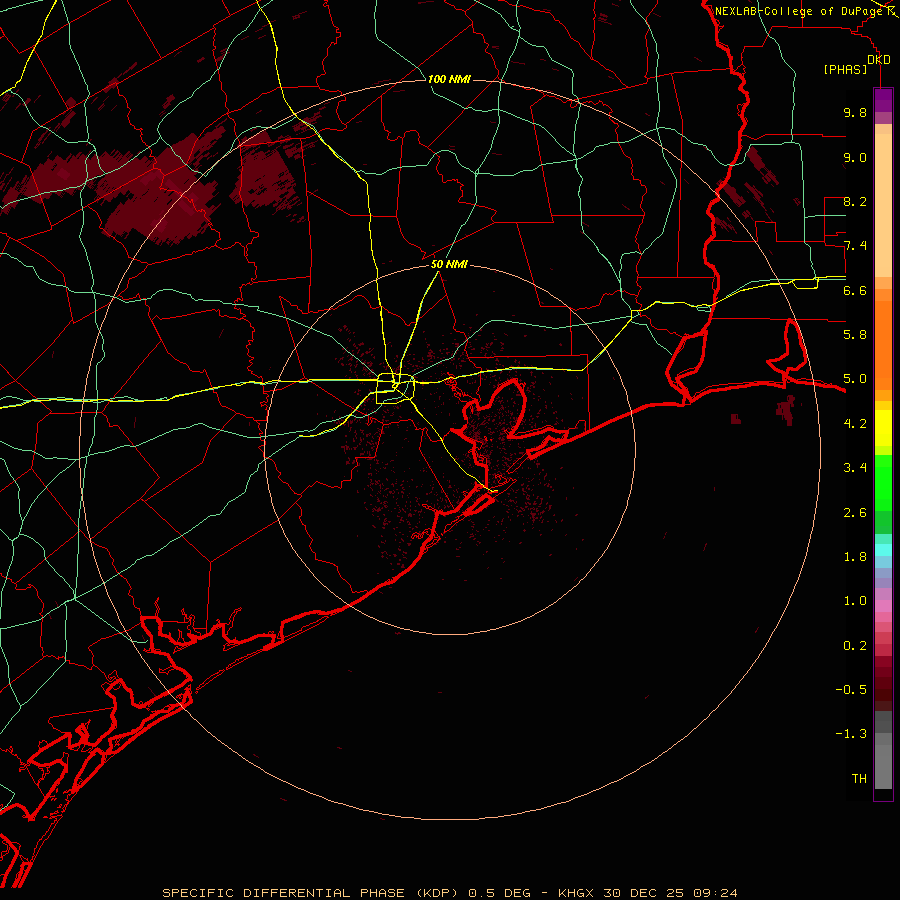Screen dimensions: 900x900
Task: Click the NEXLAB-College of DuPage credit text
Action: [x=798, y=11]
